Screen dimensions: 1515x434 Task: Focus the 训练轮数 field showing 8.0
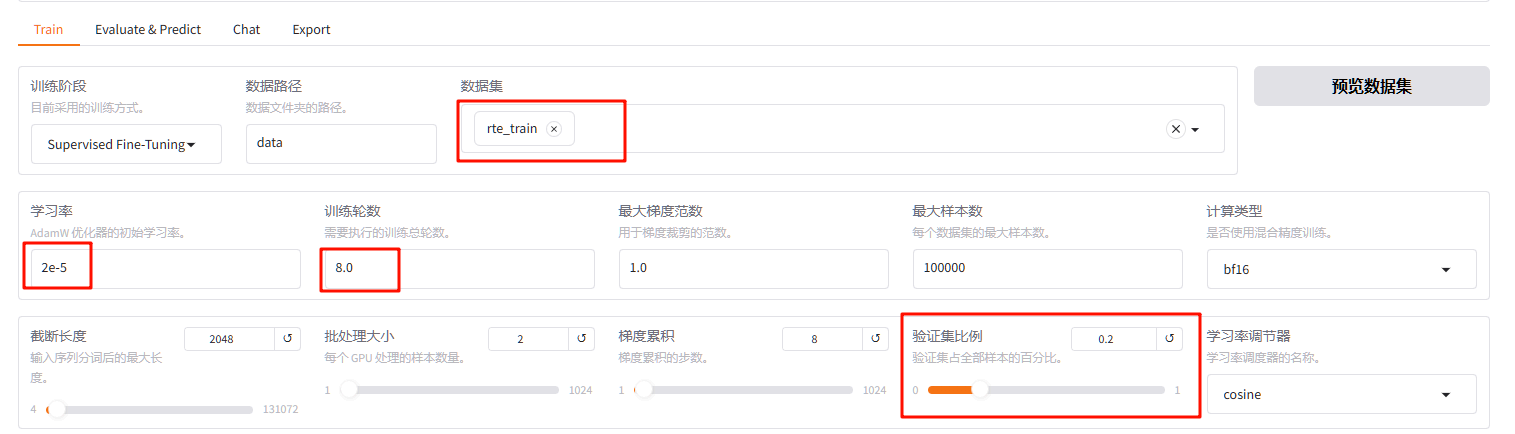pos(457,269)
